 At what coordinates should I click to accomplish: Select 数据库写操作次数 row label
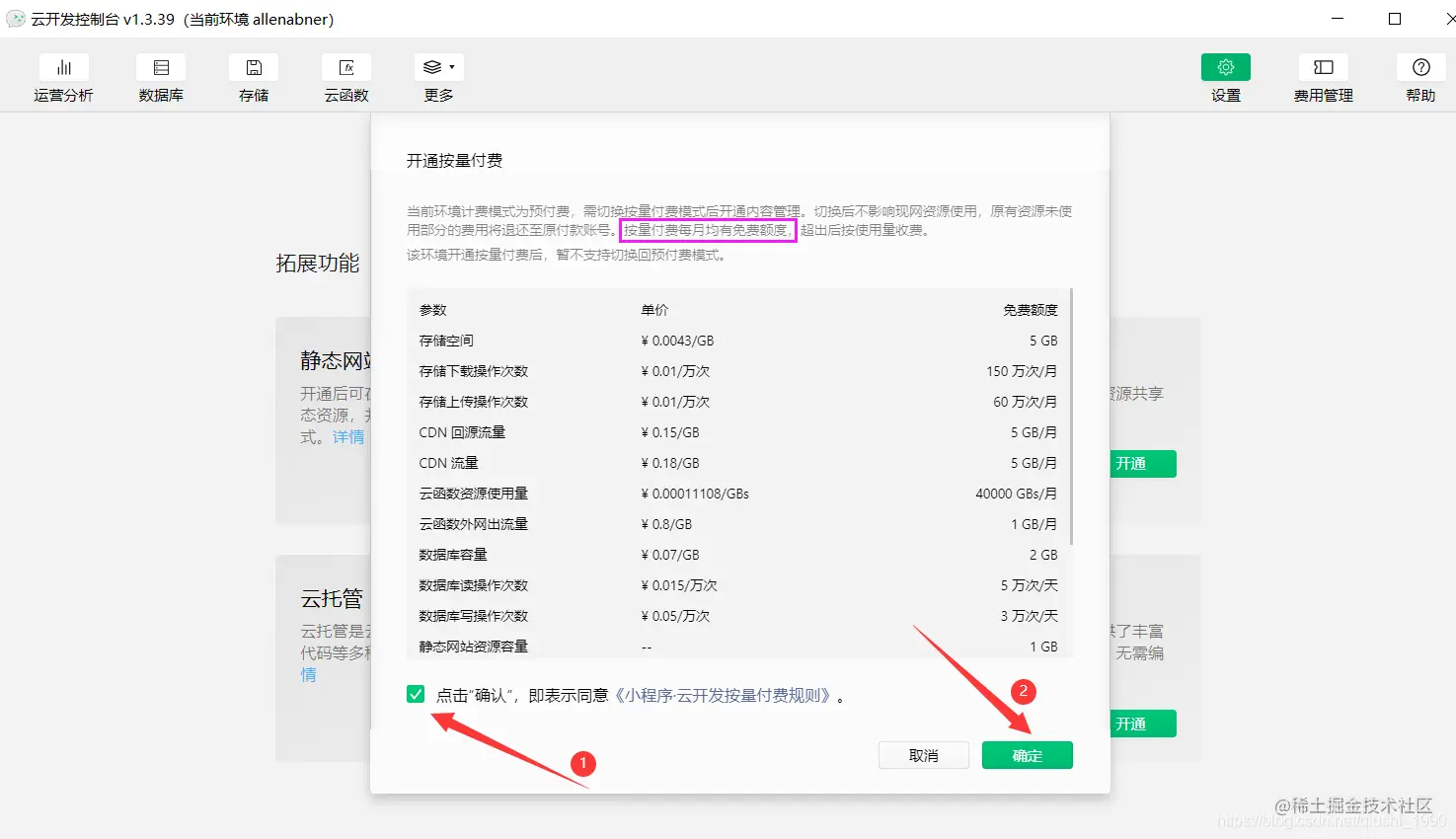coord(474,616)
